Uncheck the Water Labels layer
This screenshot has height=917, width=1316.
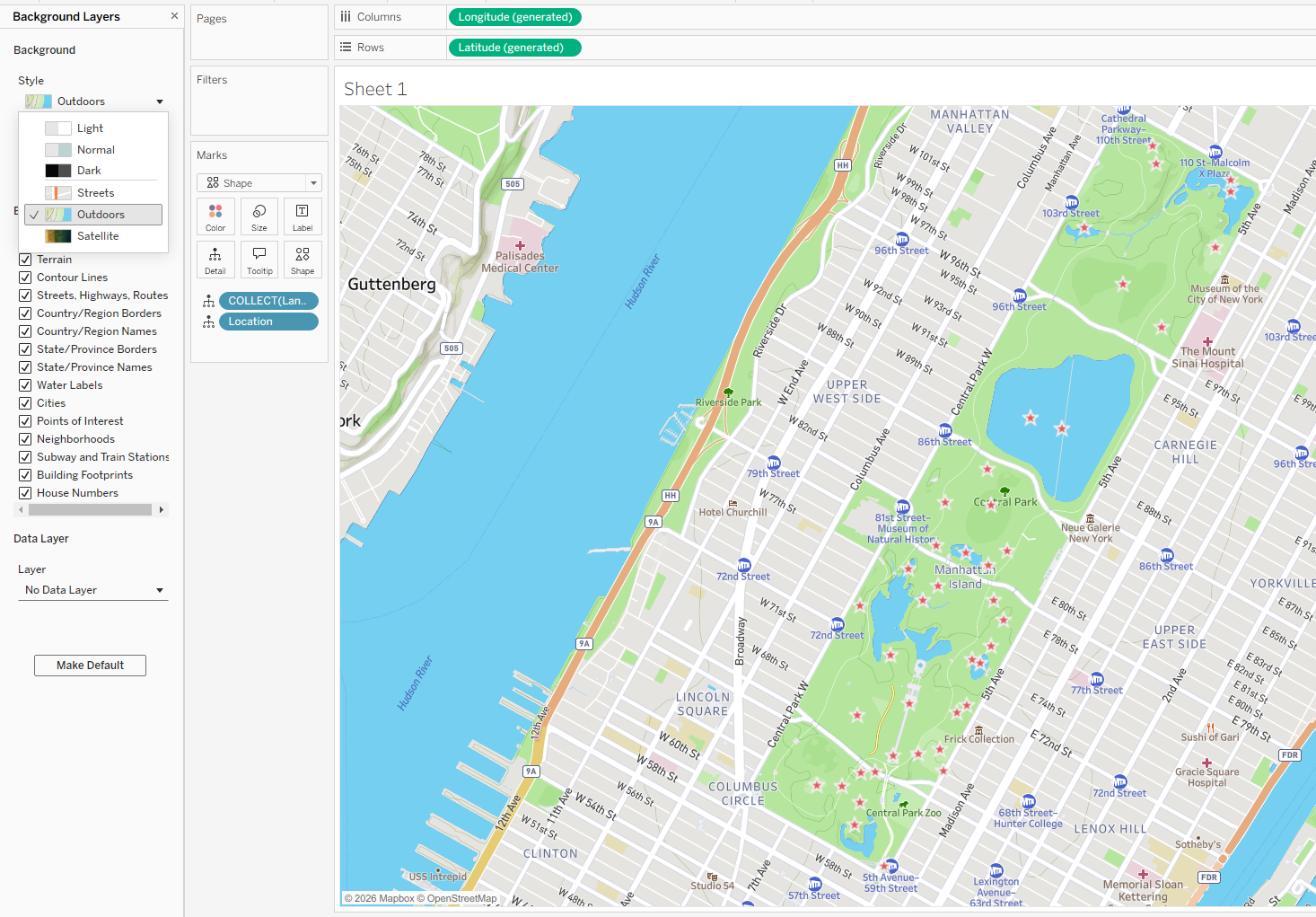(x=25, y=385)
